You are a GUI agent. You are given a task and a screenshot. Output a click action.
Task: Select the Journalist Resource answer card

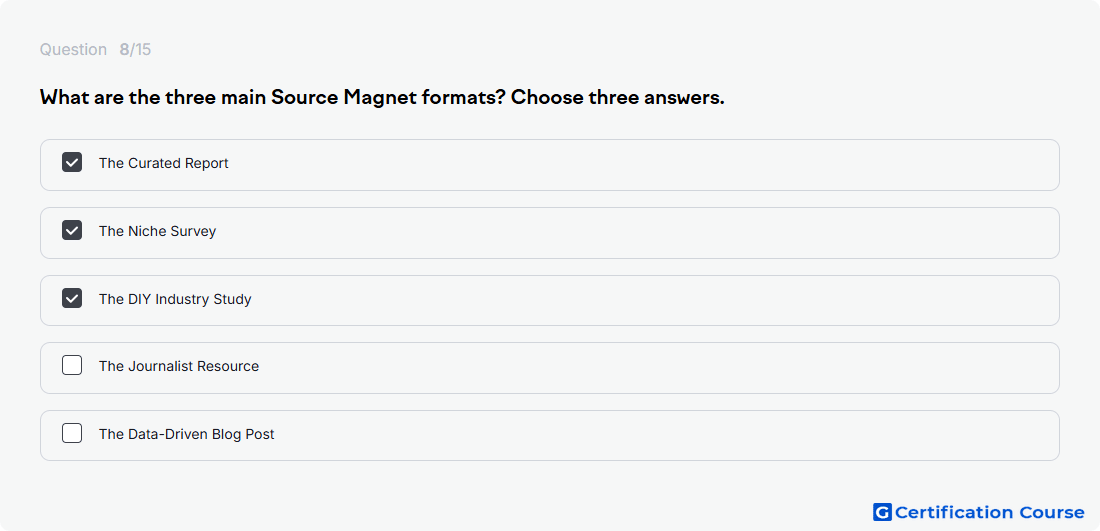point(549,368)
